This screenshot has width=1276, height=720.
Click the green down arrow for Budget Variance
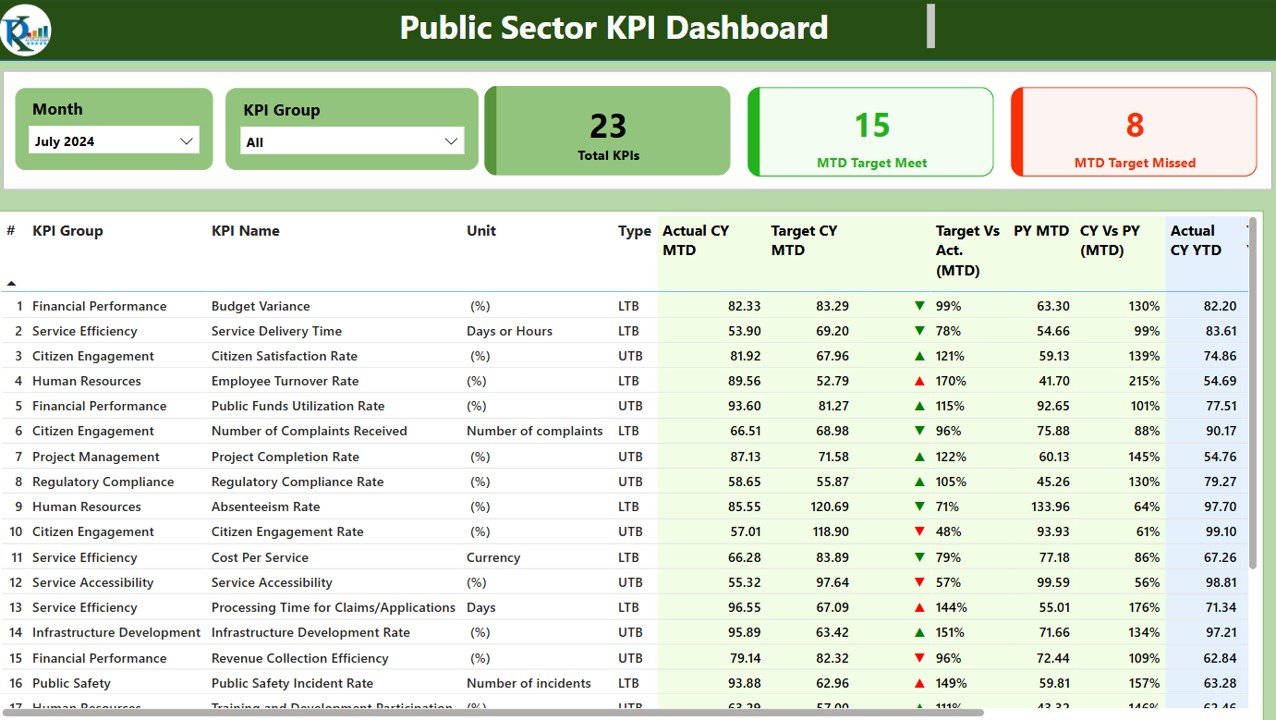(919, 306)
